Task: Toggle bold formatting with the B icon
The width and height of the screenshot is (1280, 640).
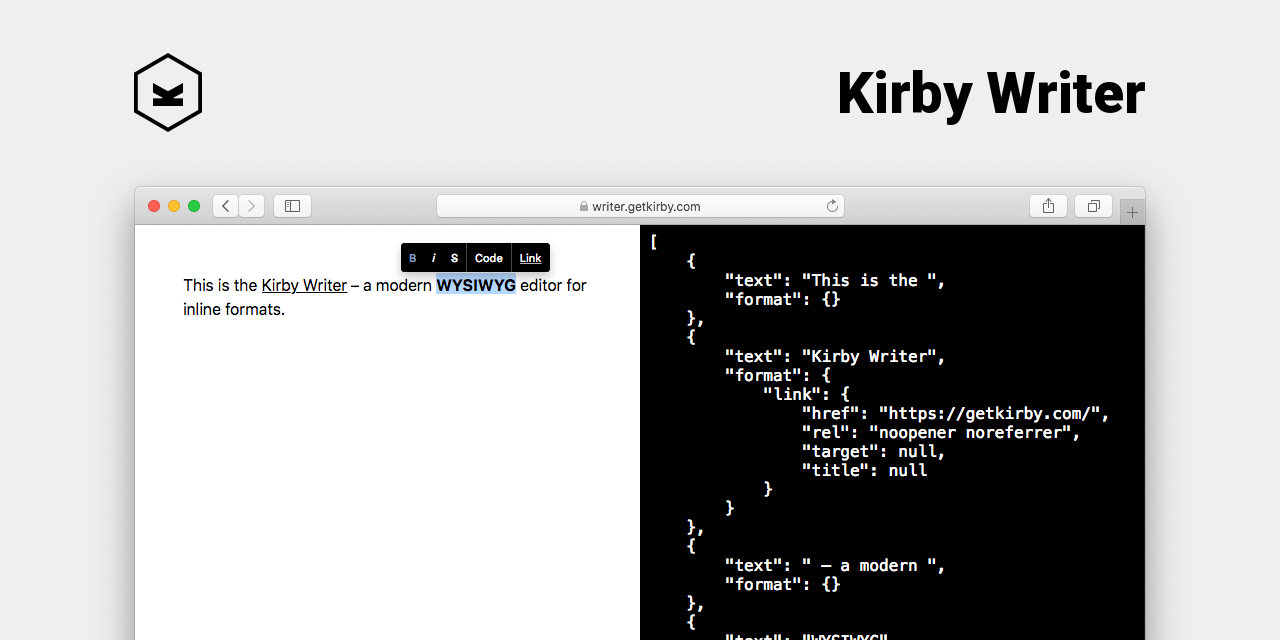Action: click(x=412, y=257)
